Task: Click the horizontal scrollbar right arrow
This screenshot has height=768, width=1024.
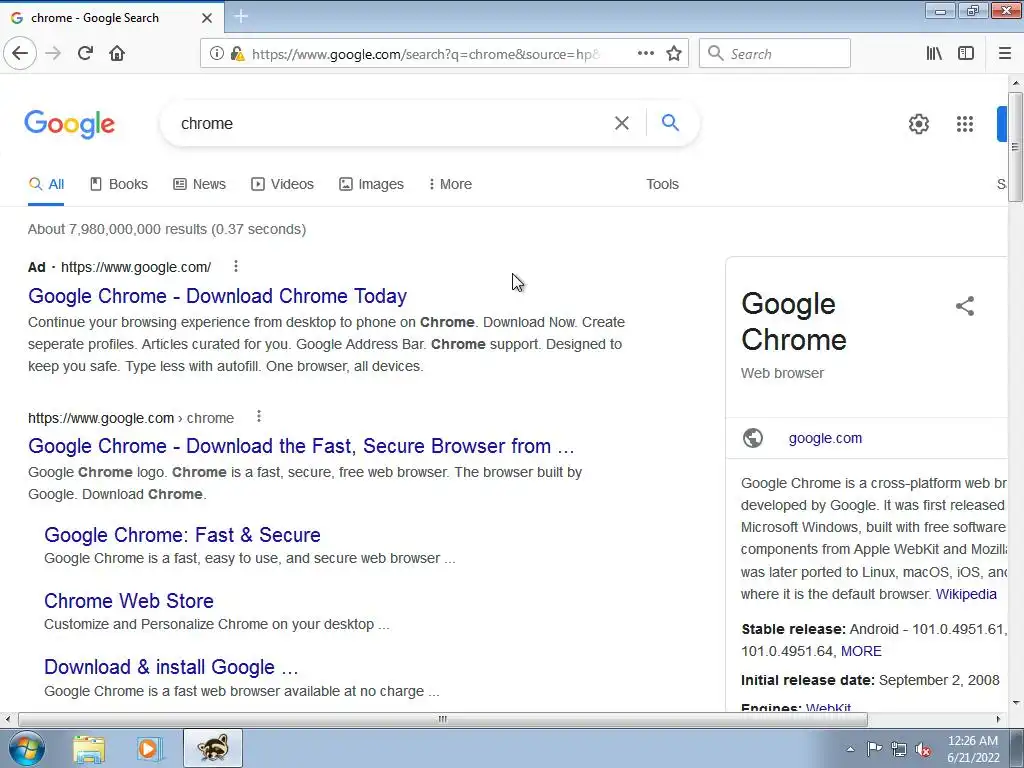Action: (x=998, y=719)
